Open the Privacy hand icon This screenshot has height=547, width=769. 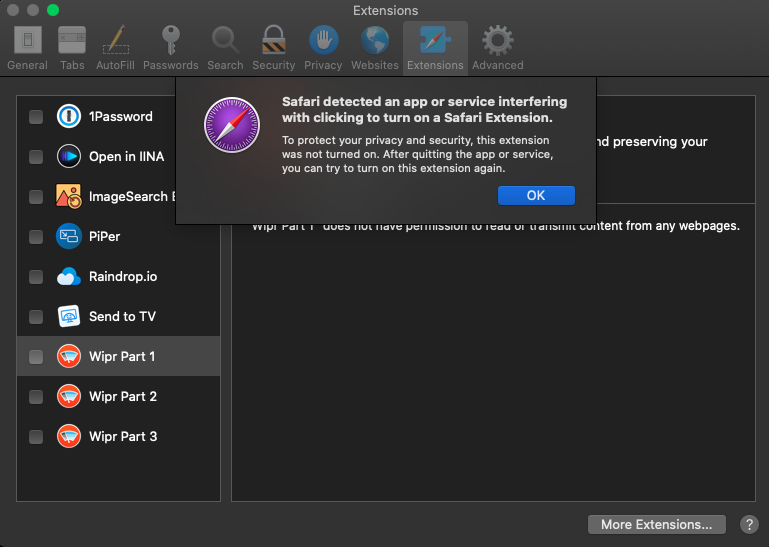click(x=324, y=40)
